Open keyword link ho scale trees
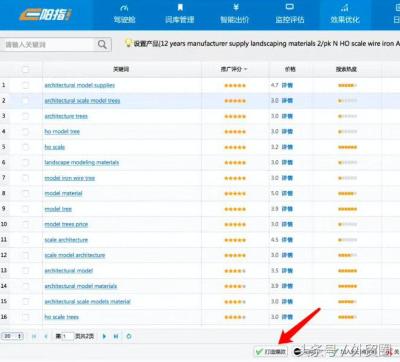Viewport: 400px width, 362px height. 62,317
